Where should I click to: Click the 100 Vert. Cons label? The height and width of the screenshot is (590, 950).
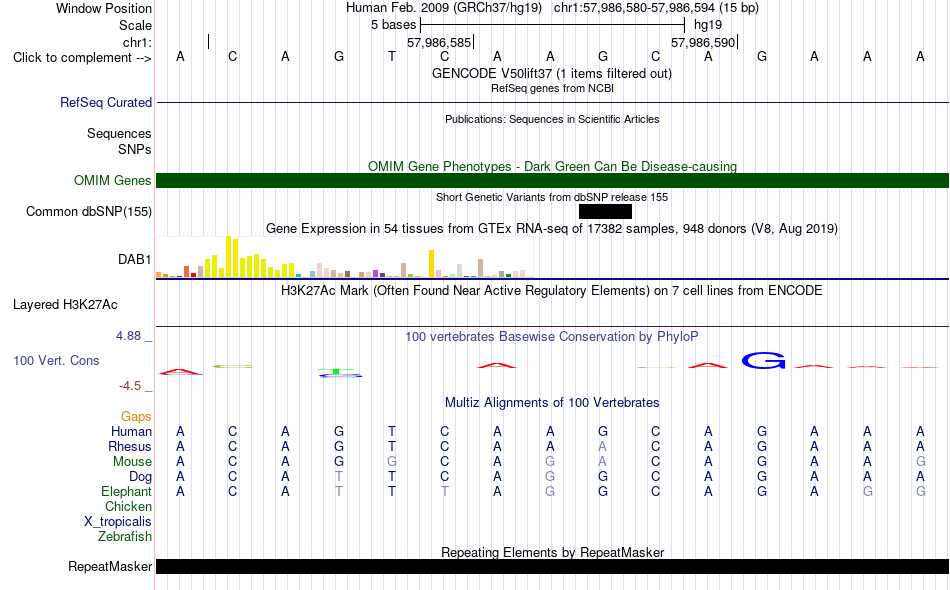click(x=56, y=360)
